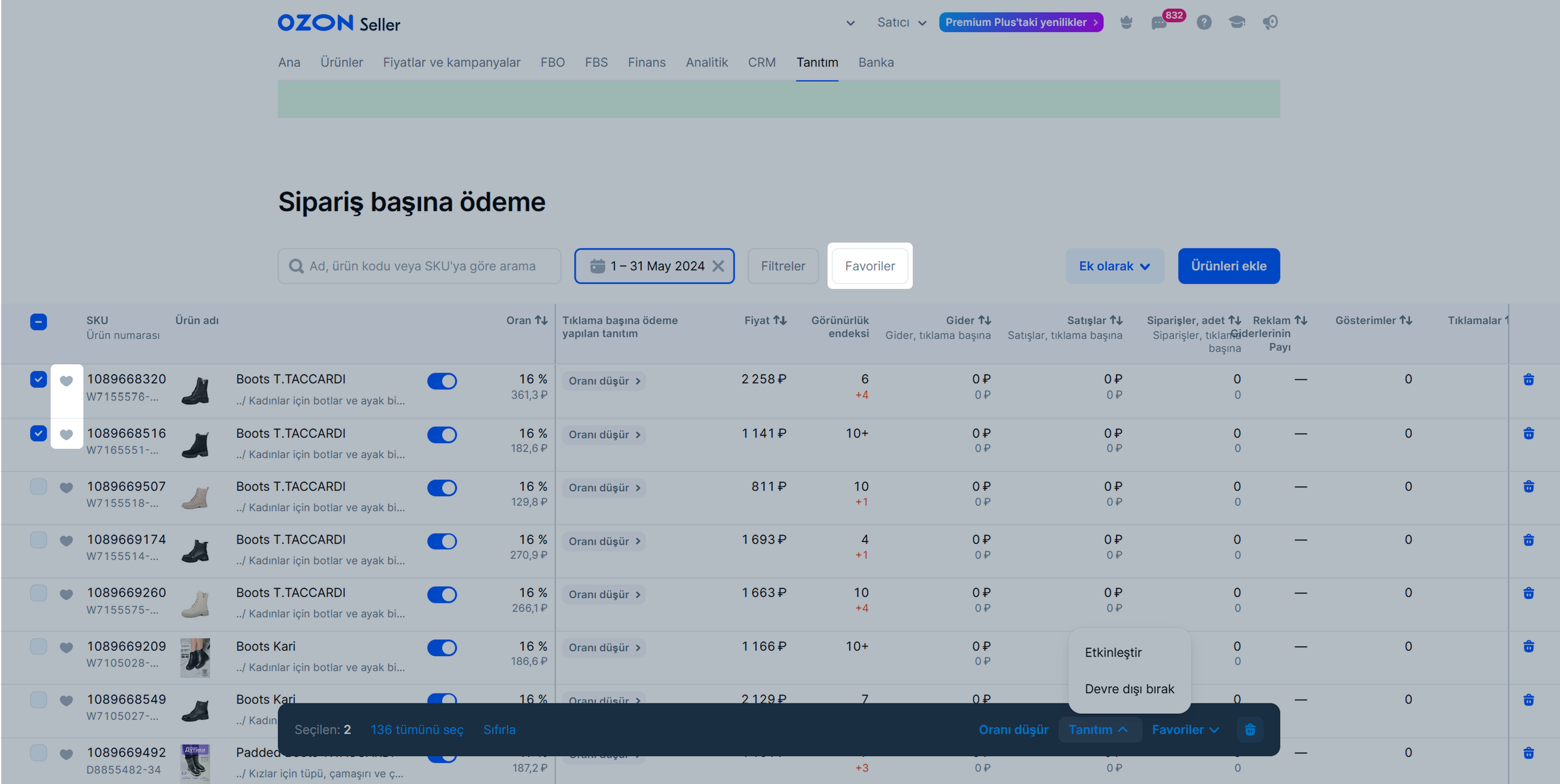This screenshot has width=1560, height=784.
Task: Open the megaphone announcements icon
Action: click(x=1270, y=23)
